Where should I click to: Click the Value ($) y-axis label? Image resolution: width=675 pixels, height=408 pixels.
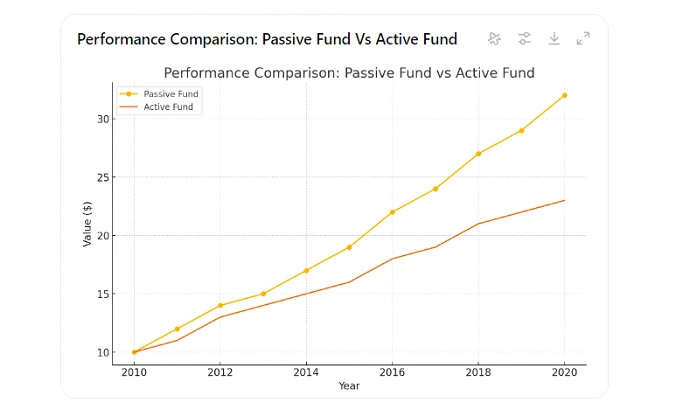coord(87,224)
